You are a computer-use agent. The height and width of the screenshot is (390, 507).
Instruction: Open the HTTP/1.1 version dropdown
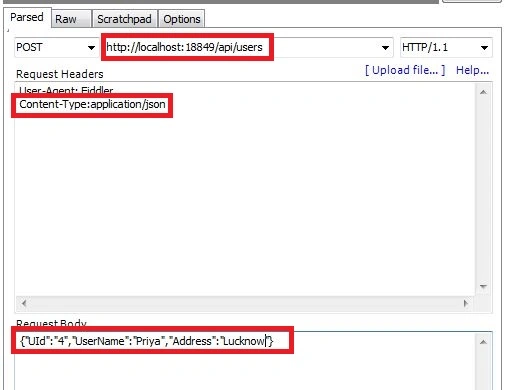tap(446, 47)
